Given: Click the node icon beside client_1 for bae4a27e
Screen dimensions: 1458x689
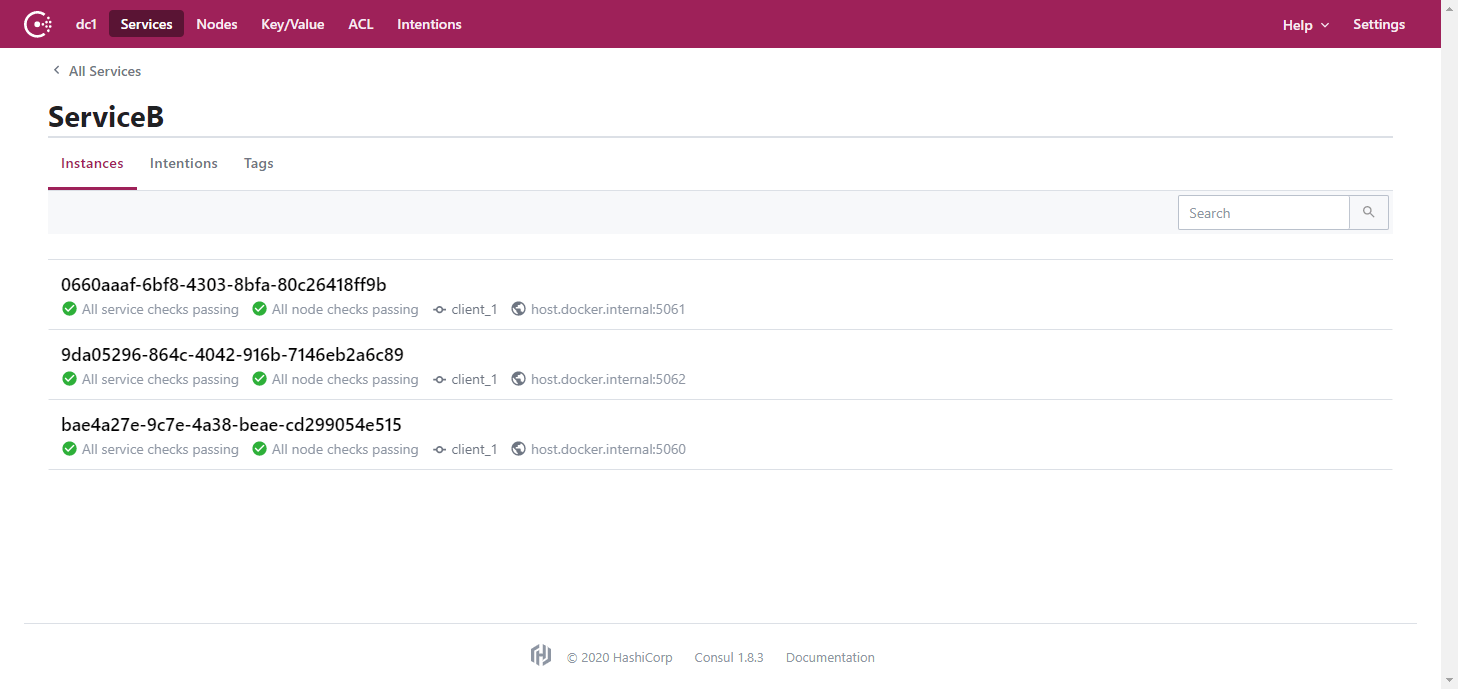Looking at the screenshot, I should (439, 449).
